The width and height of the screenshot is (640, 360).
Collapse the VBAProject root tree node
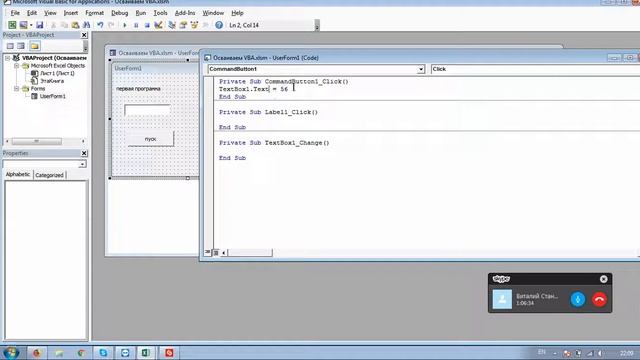coord(7,58)
